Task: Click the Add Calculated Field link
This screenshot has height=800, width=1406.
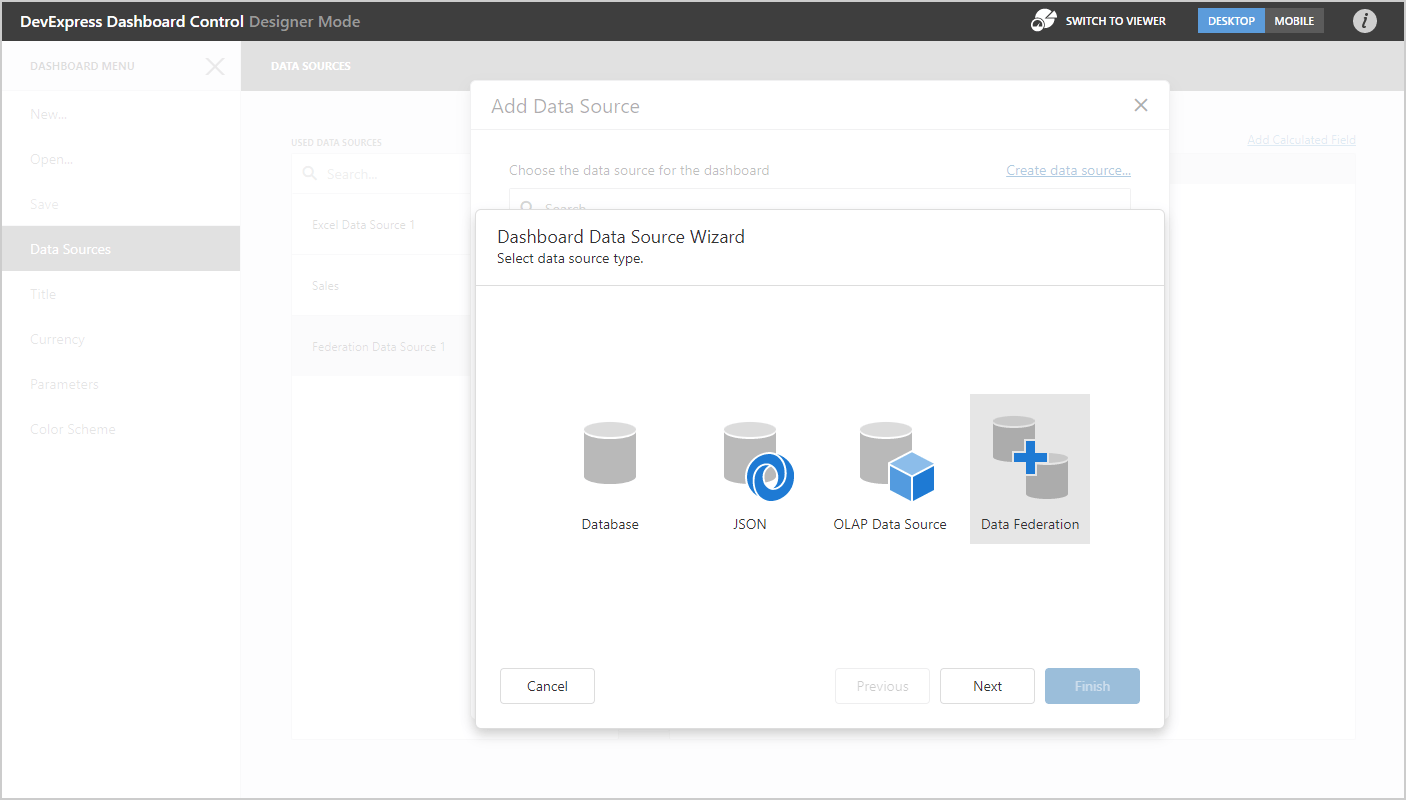Action: click(x=1301, y=139)
